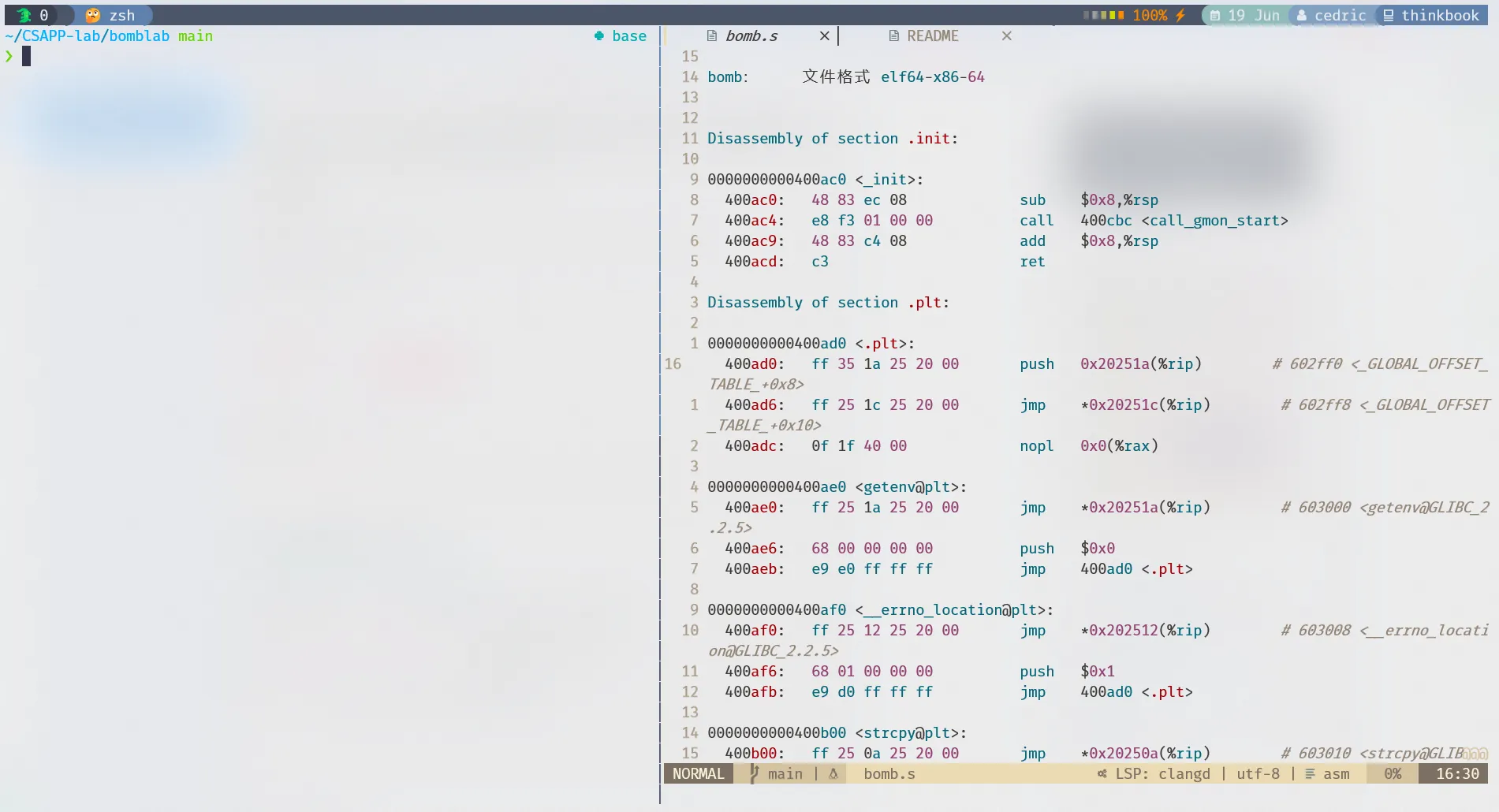
Task: Place cursor on 400ad0 push instruction line
Action: 946,363
